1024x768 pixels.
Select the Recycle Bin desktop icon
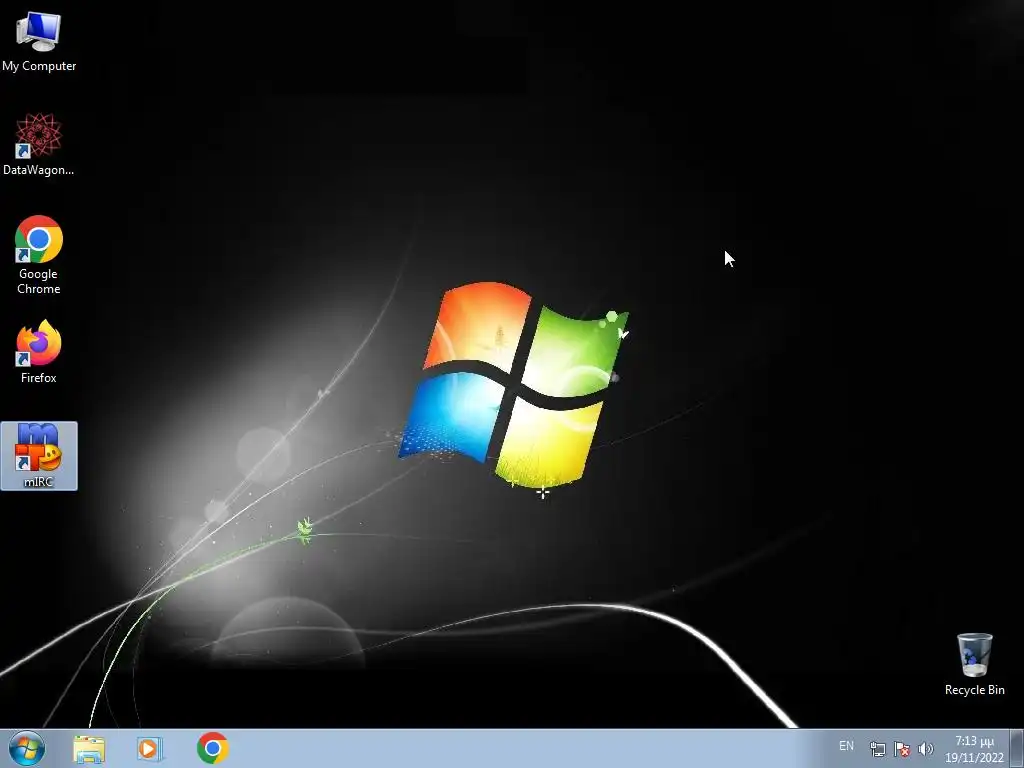coord(974,664)
